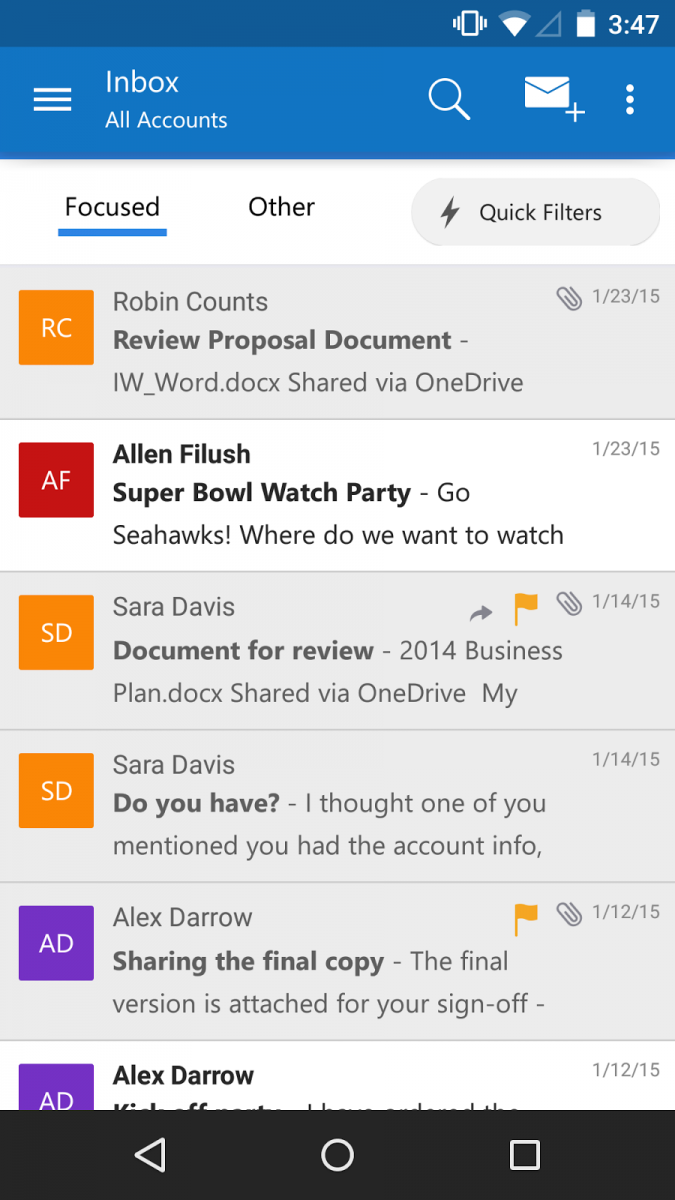This screenshot has width=675, height=1200.
Task: Switch to the Other tab
Action: coord(281,208)
